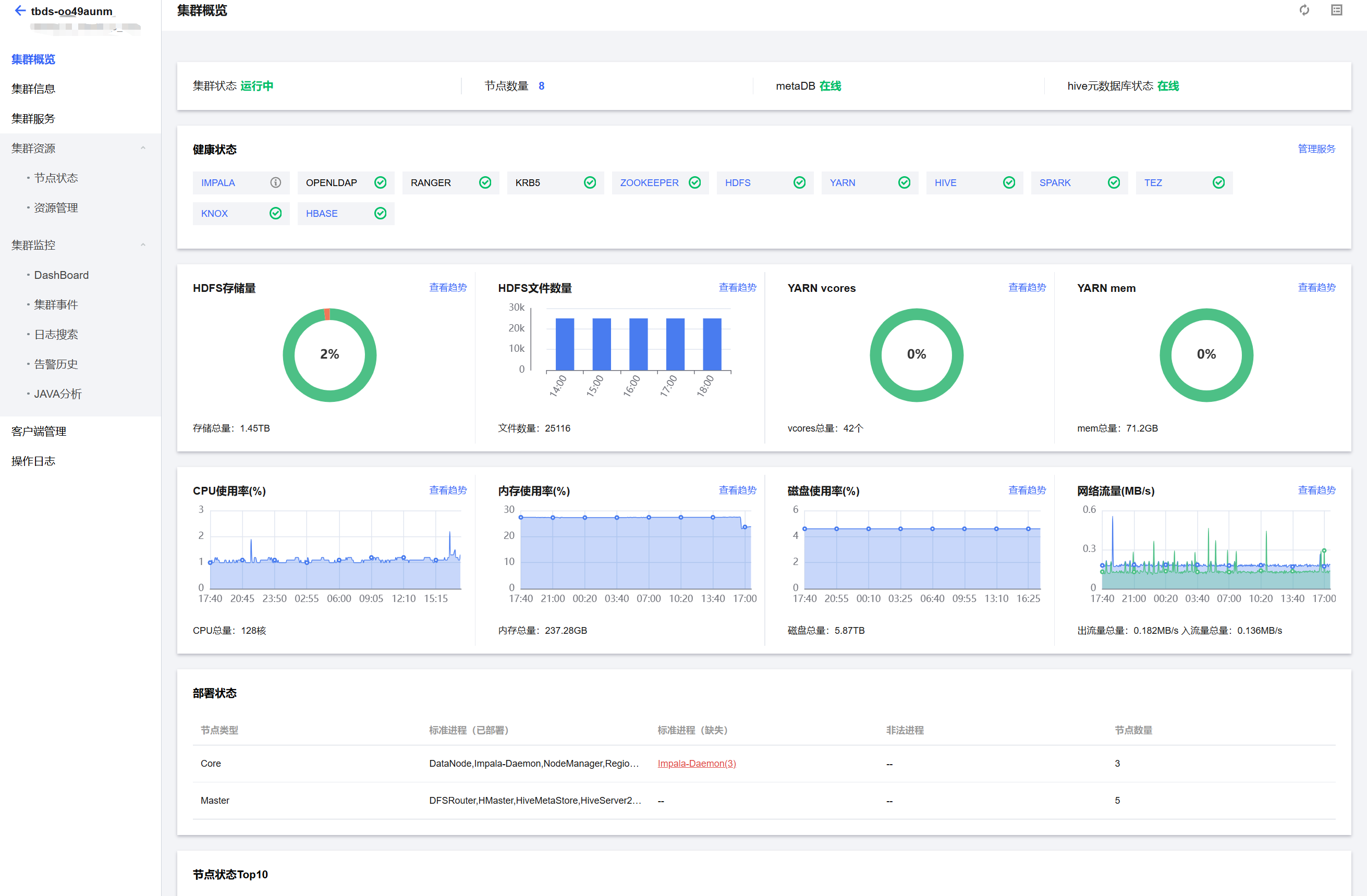Click the HDFS storage 2% donut chart
Screen dimensions: 1367x896
(x=329, y=355)
